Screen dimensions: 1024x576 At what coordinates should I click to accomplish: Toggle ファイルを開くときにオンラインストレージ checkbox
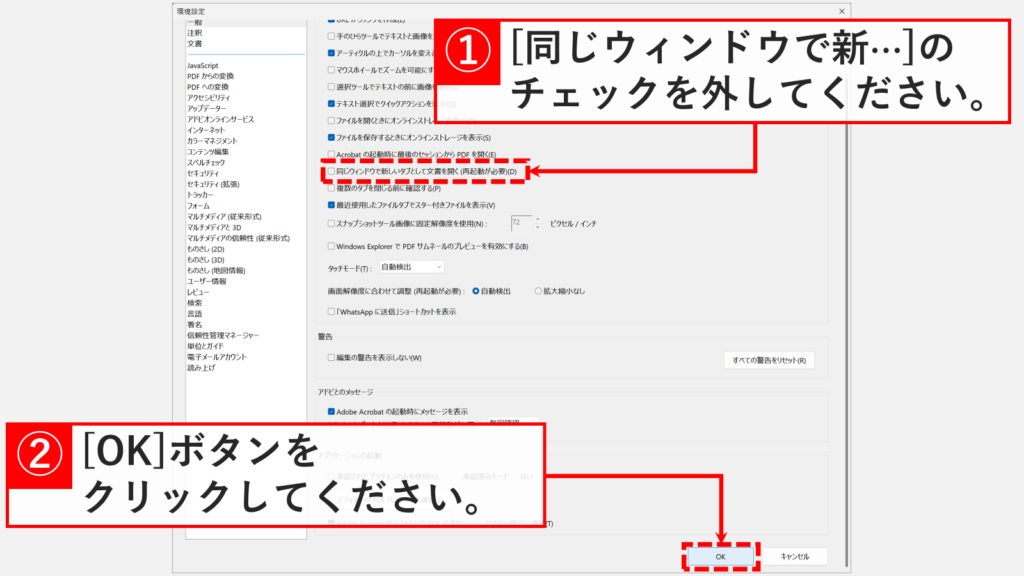331,120
